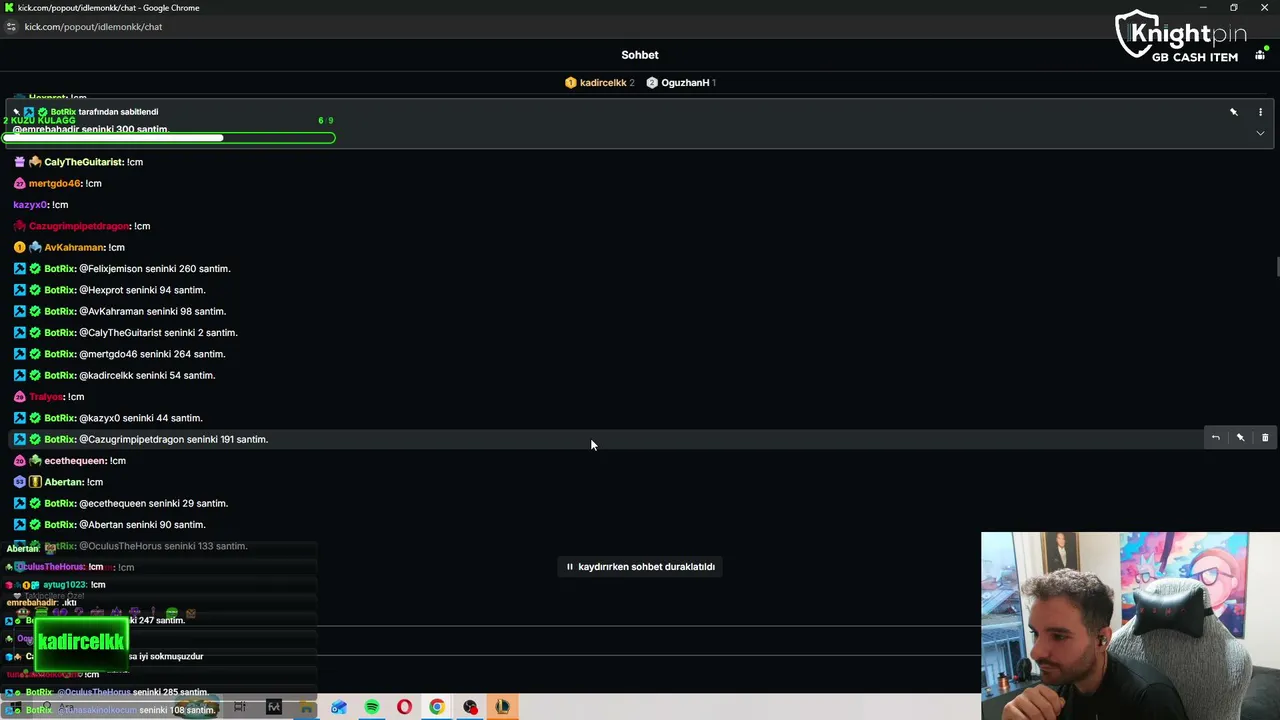The width and height of the screenshot is (1280, 720).
Task: Open Opera browser from the taskbar
Action: (404, 707)
